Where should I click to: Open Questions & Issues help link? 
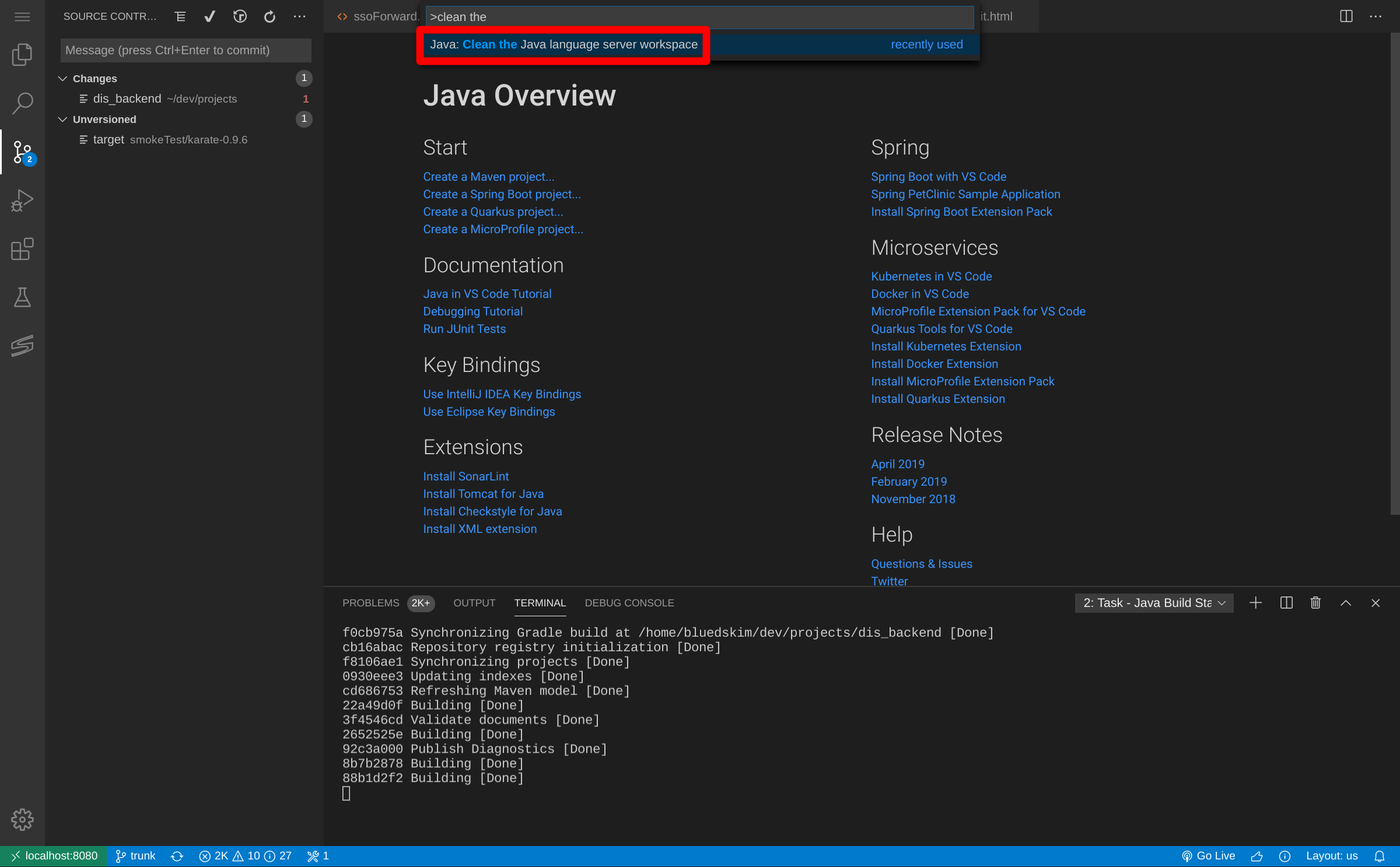[x=922, y=564]
